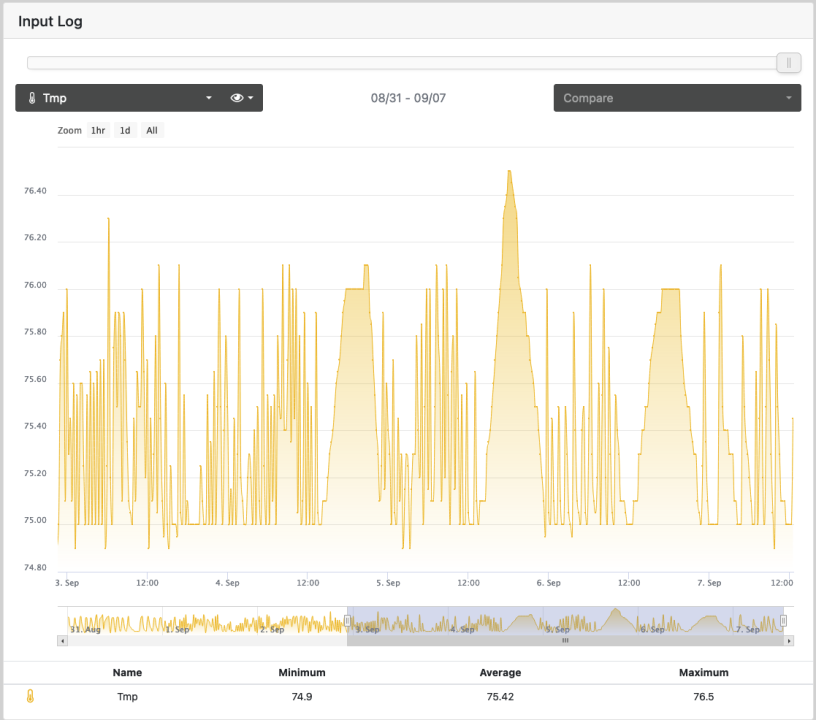Click the 76.40 y-axis label

[x=35, y=191]
